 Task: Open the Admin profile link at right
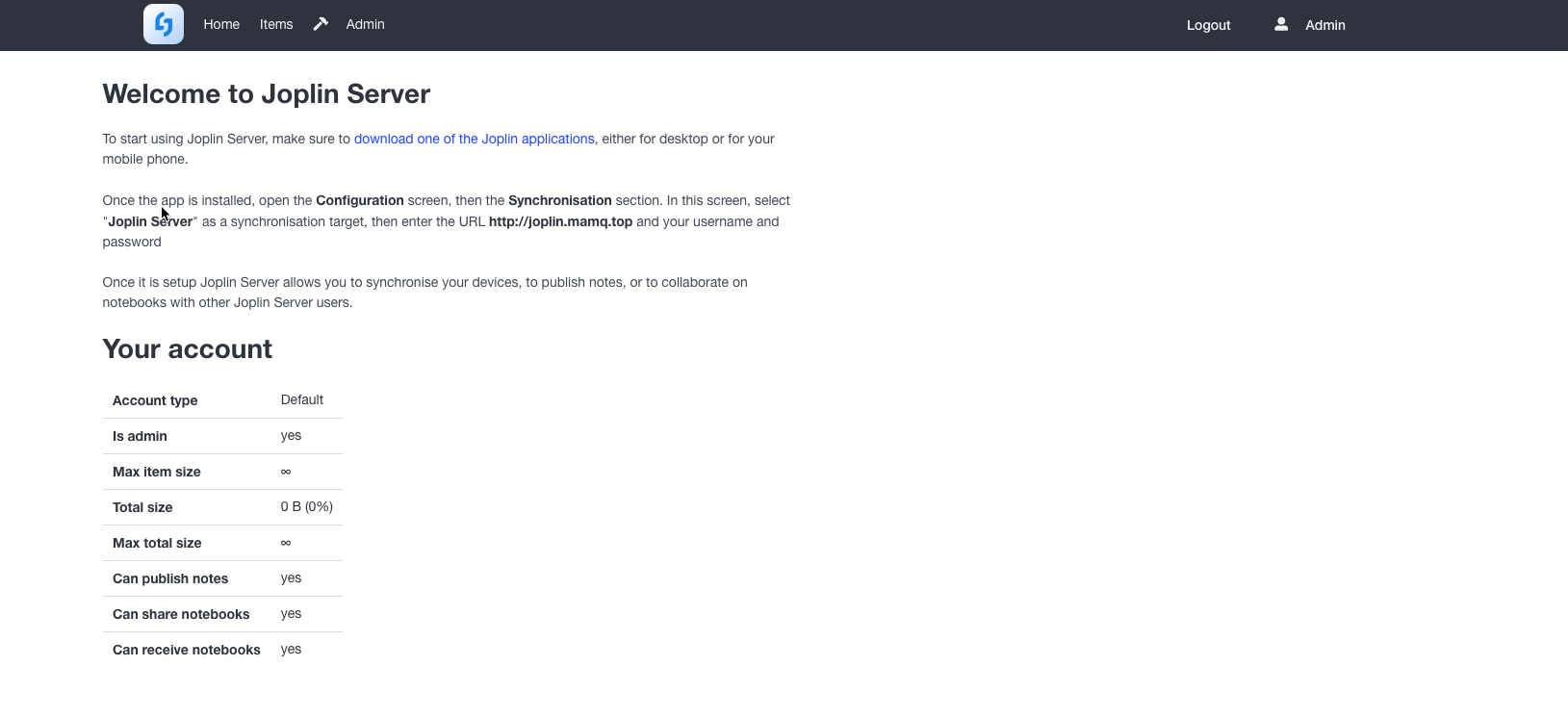click(1325, 25)
